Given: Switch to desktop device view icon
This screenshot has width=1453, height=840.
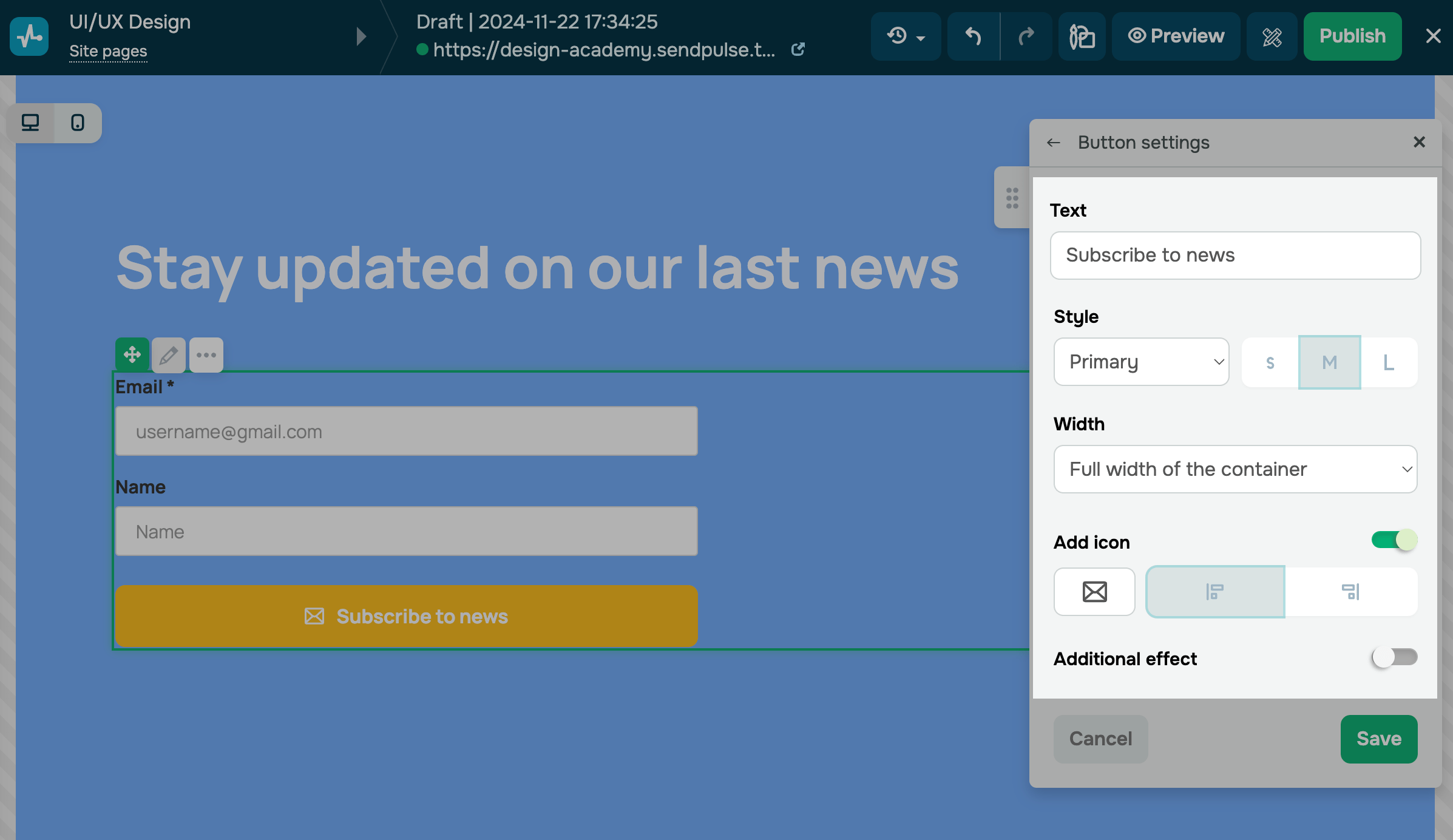Looking at the screenshot, I should pos(30,123).
